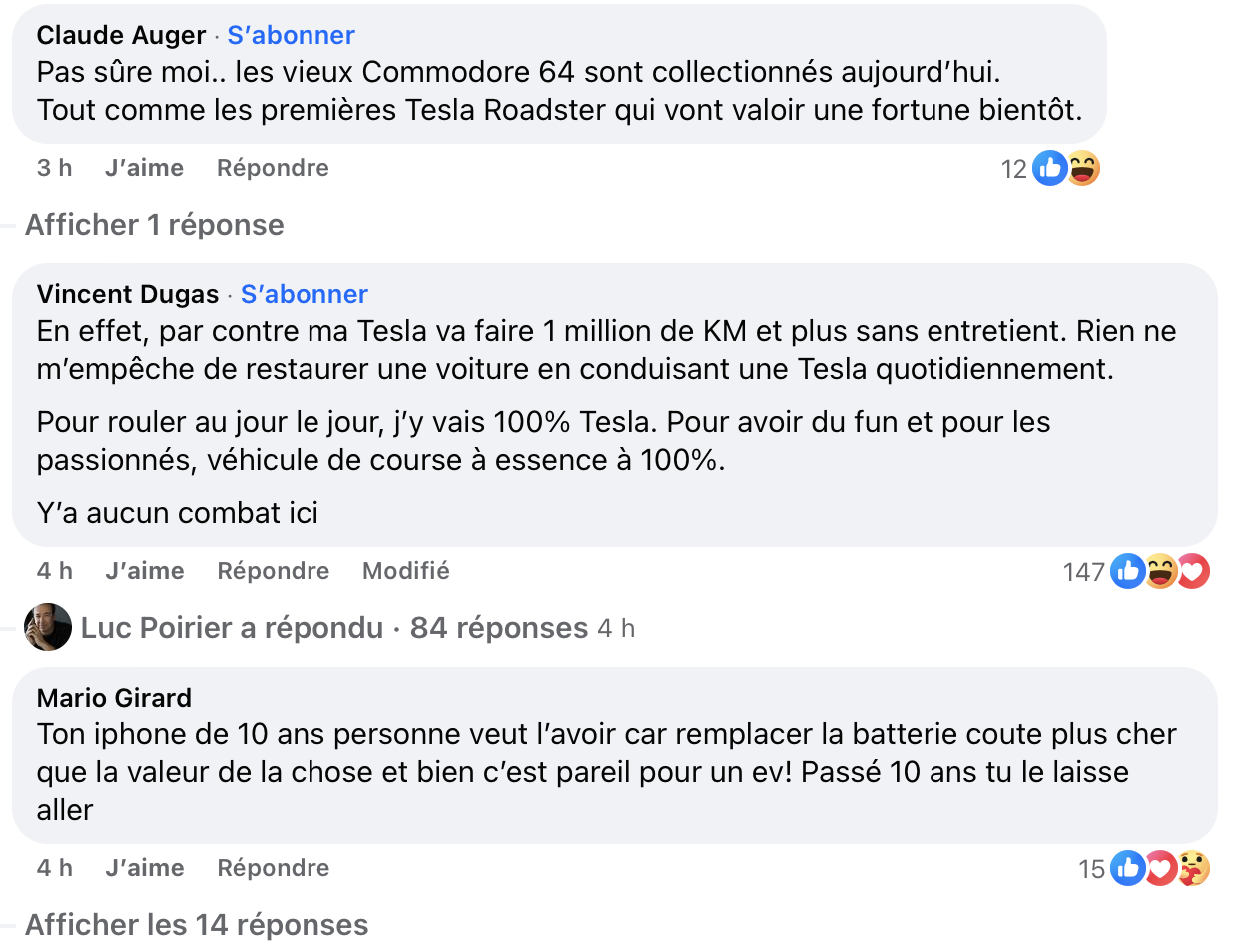Viewport: 1244px width, 952px height.
Task: Click Luc Poirier's profile picture thumbnail
Action: 47,628
